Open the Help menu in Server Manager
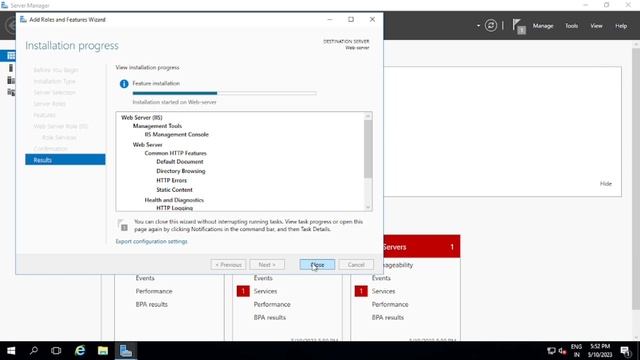 (621, 26)
